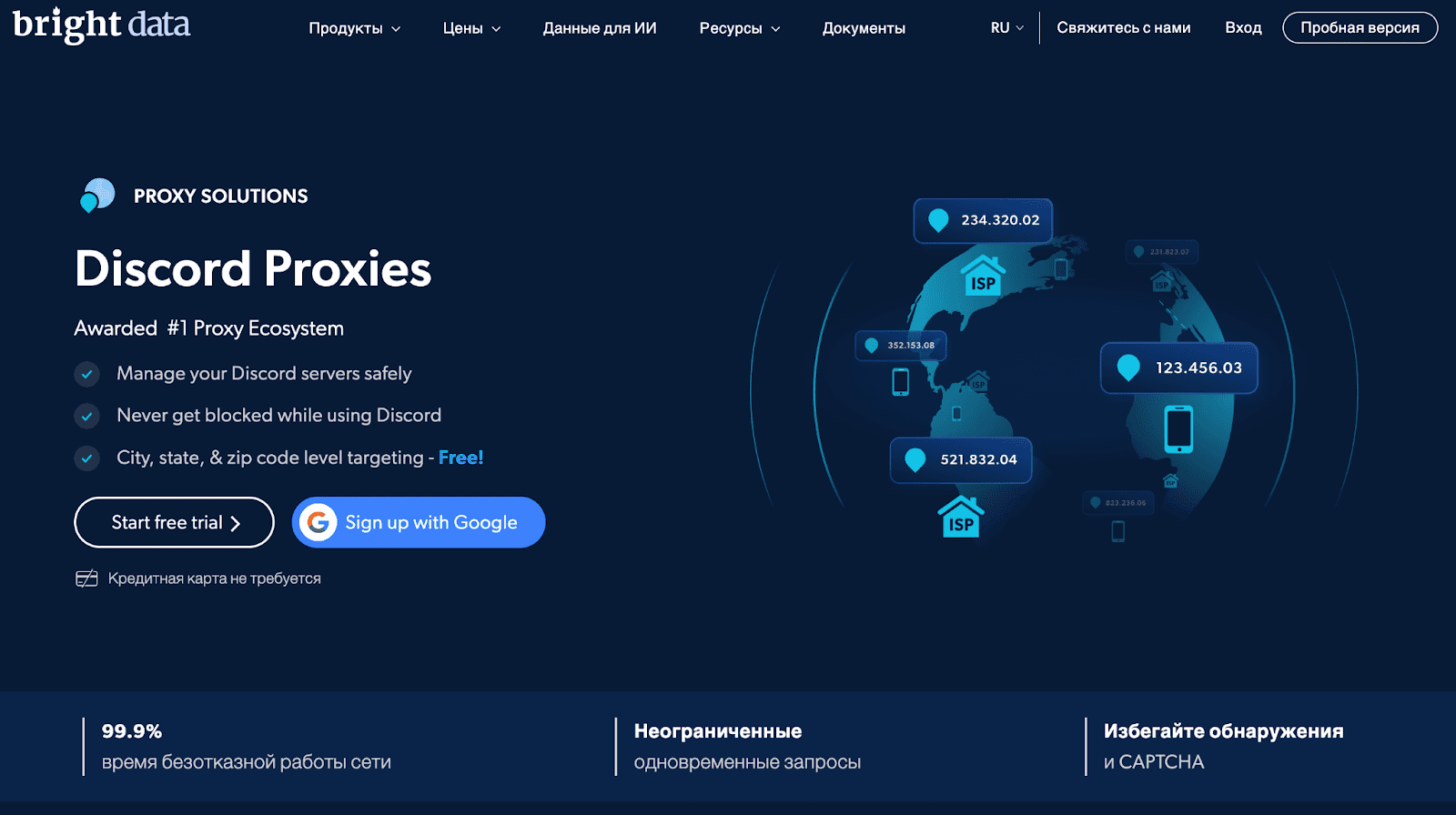Click the 123.456.03 IP address label
Viewport: 1456px width, 815px height.
[1198, 367]
